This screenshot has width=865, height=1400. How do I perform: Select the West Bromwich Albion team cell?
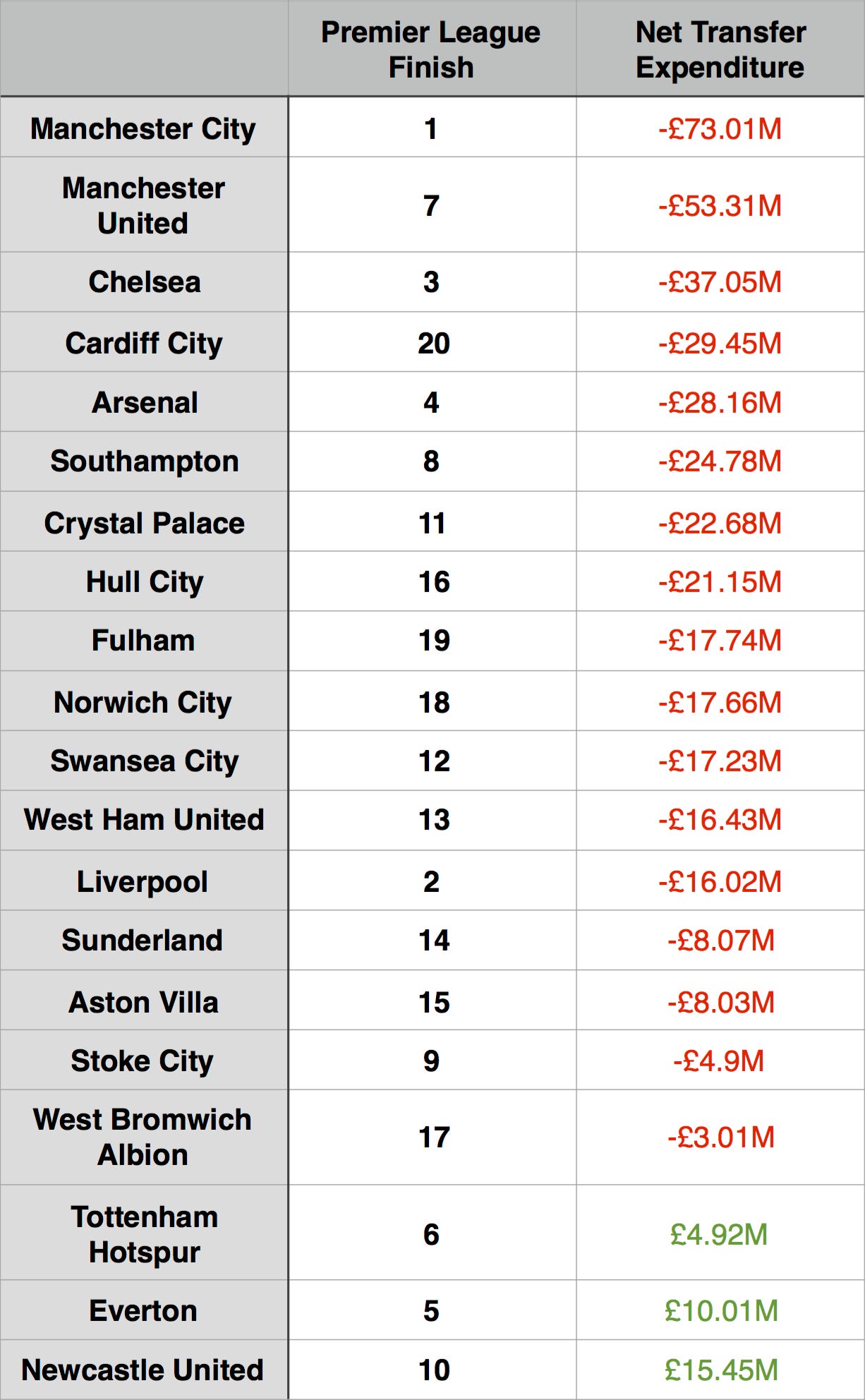[143, 1137]
